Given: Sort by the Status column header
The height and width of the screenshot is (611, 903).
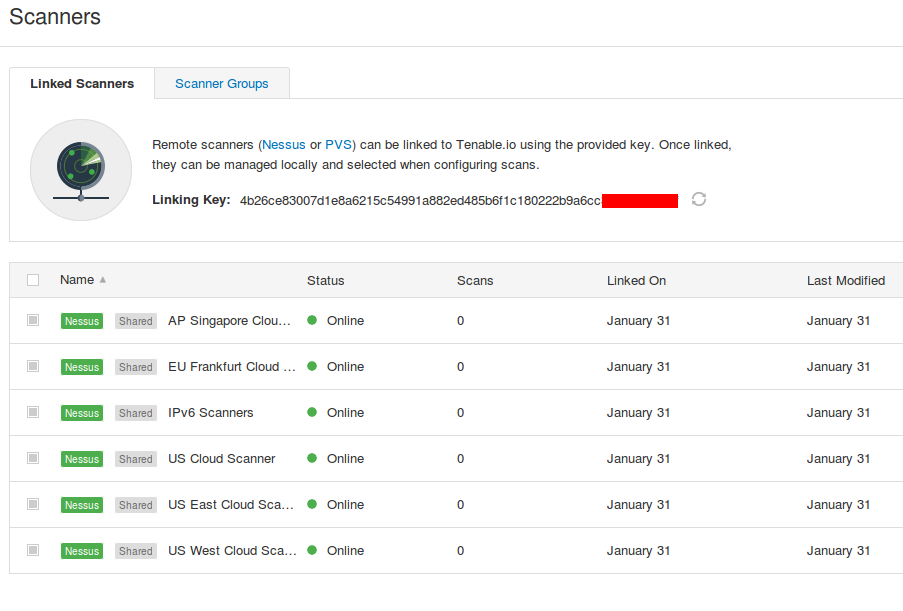Looking at the screenshot, I should (x=325, y=280).
